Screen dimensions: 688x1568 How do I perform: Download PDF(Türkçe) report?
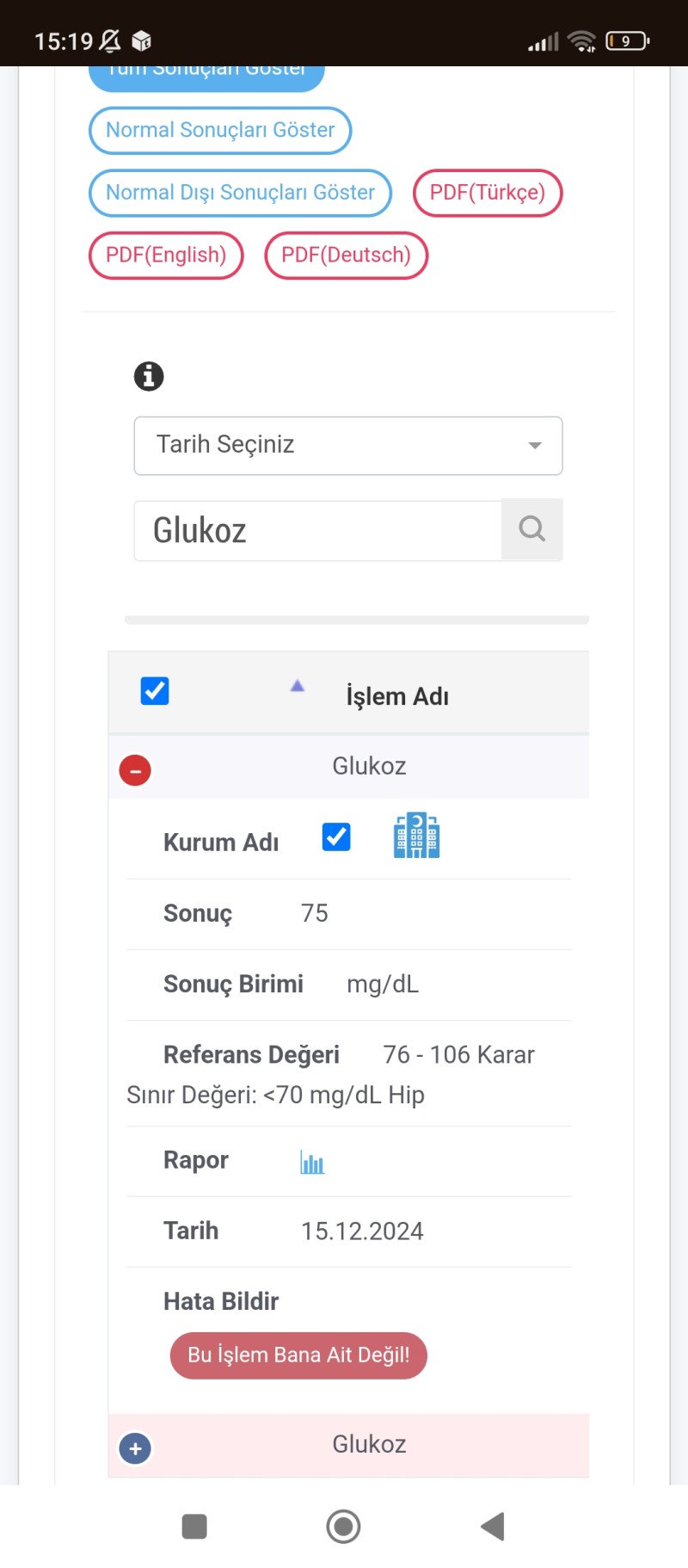488,193
